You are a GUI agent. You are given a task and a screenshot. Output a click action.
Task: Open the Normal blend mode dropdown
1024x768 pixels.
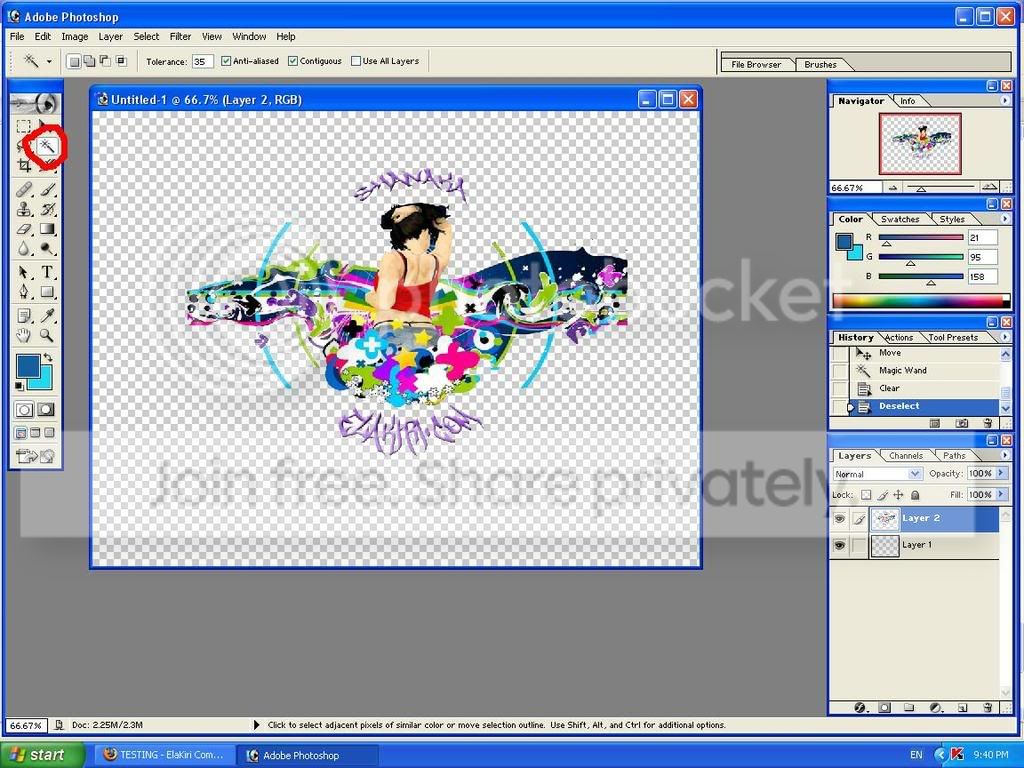(x=877, y=474)
